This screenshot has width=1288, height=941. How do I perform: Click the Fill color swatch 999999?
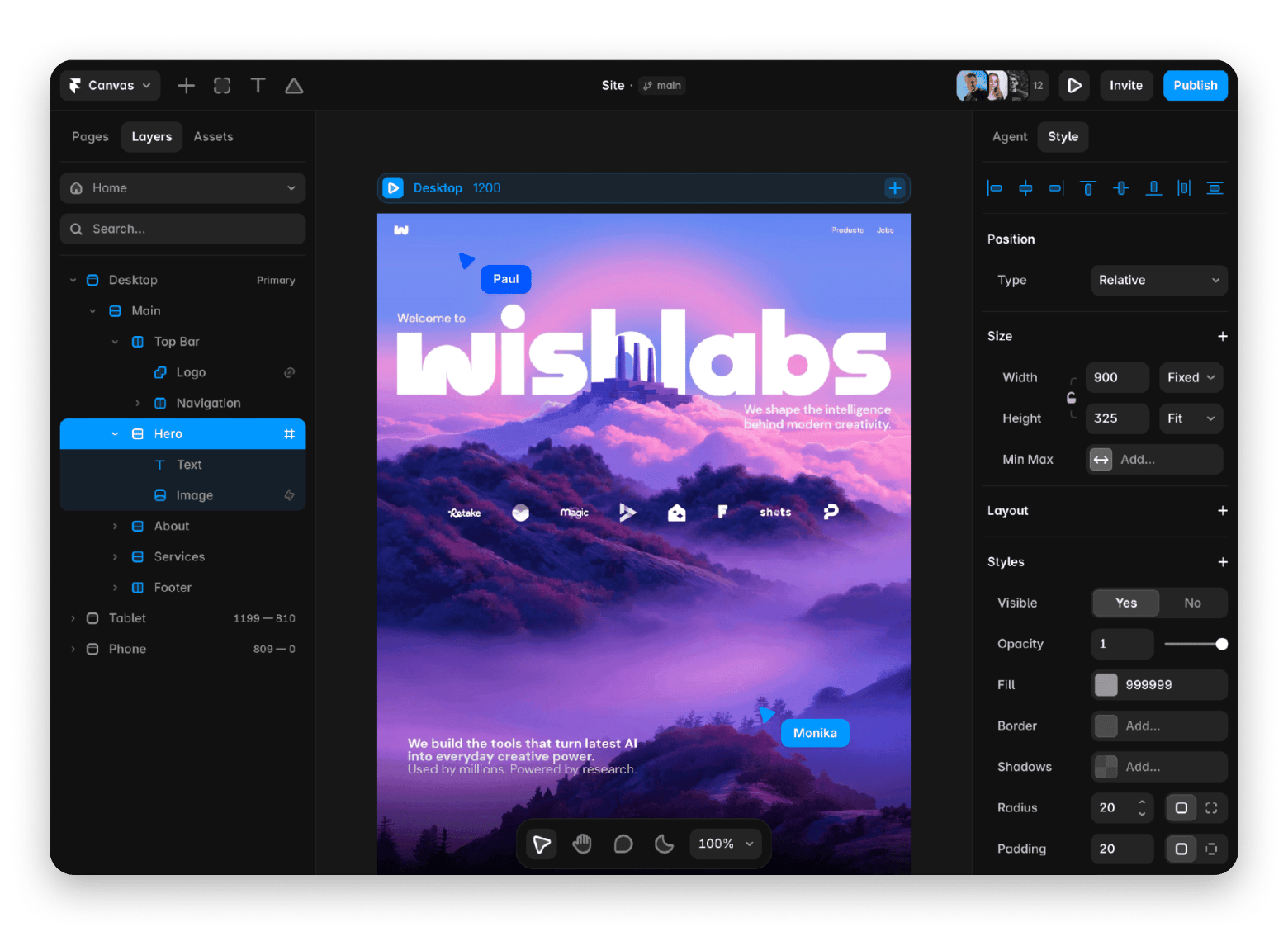pos(1106,685)
